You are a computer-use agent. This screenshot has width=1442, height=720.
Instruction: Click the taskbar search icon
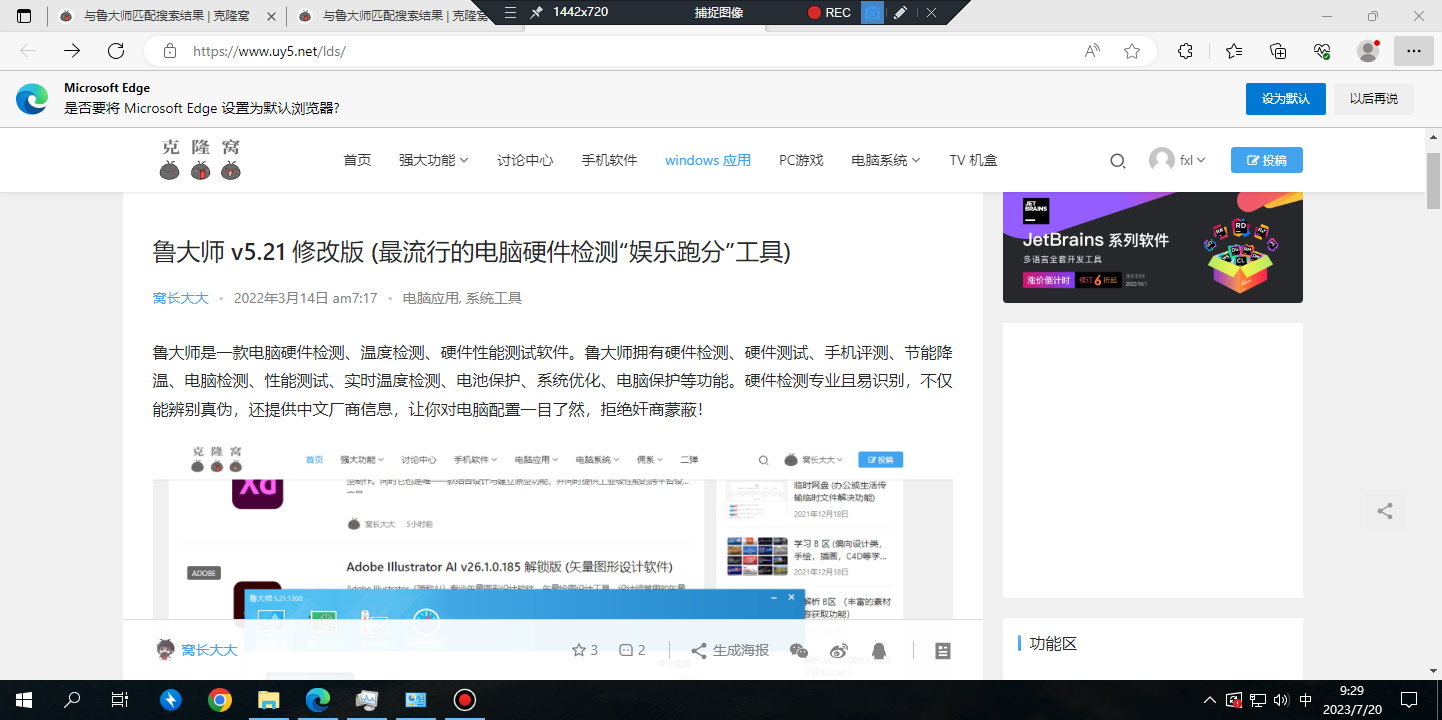point(72,699)
